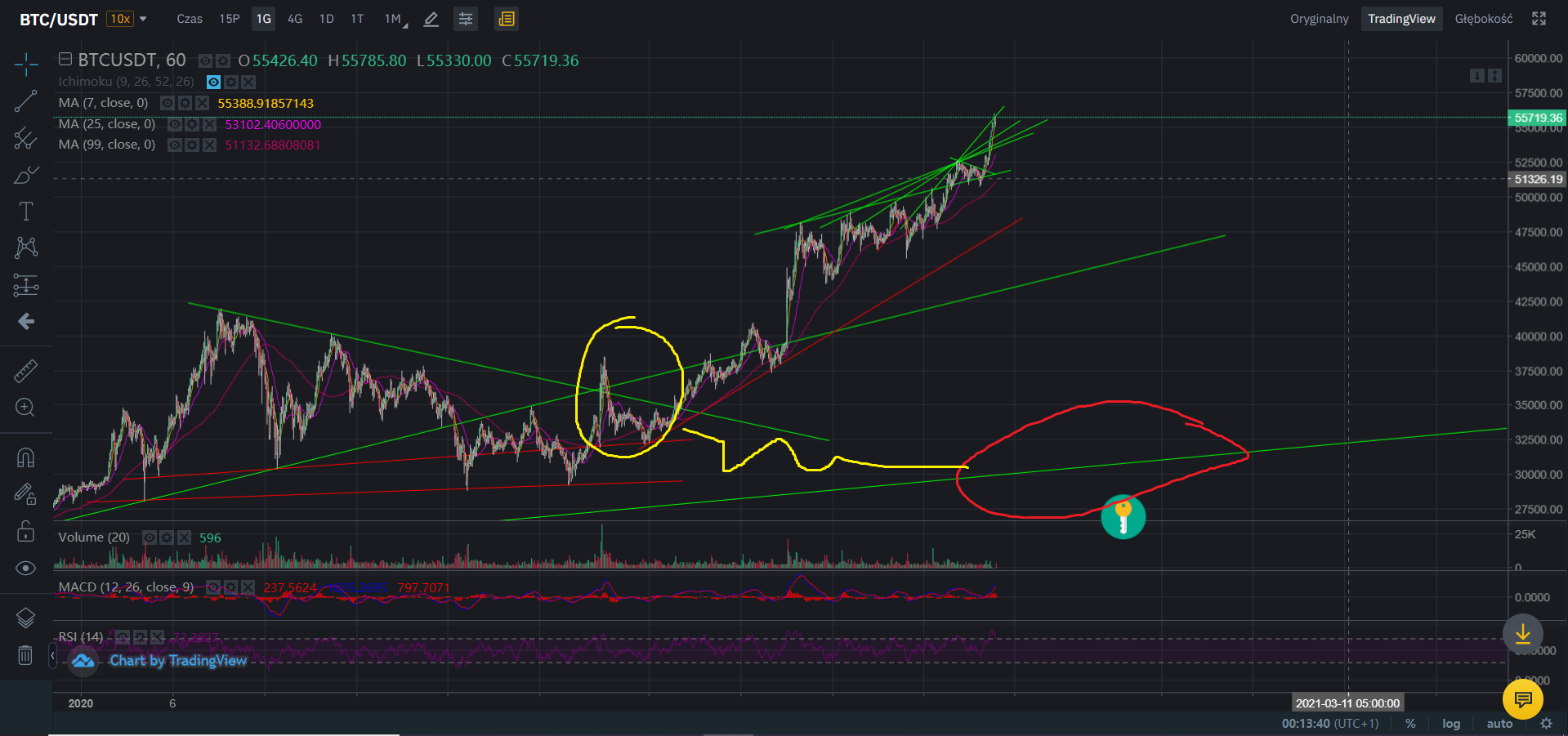Open the object tree layers icon
The height and width of the screenshot is (736, 1568).
point(25,618)
